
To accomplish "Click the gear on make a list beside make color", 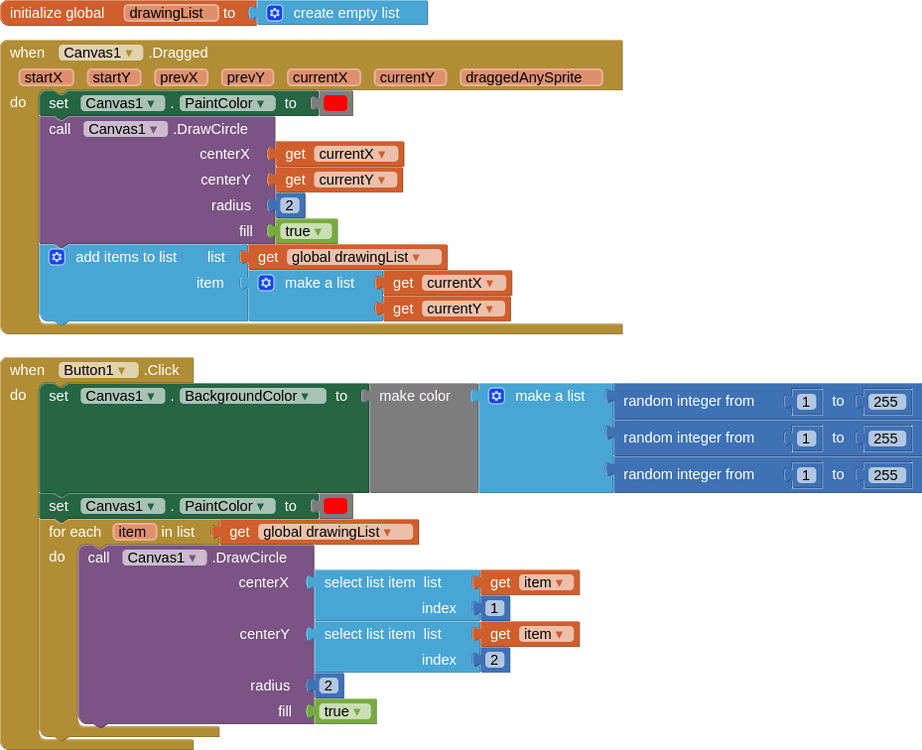I will point(496,396).
